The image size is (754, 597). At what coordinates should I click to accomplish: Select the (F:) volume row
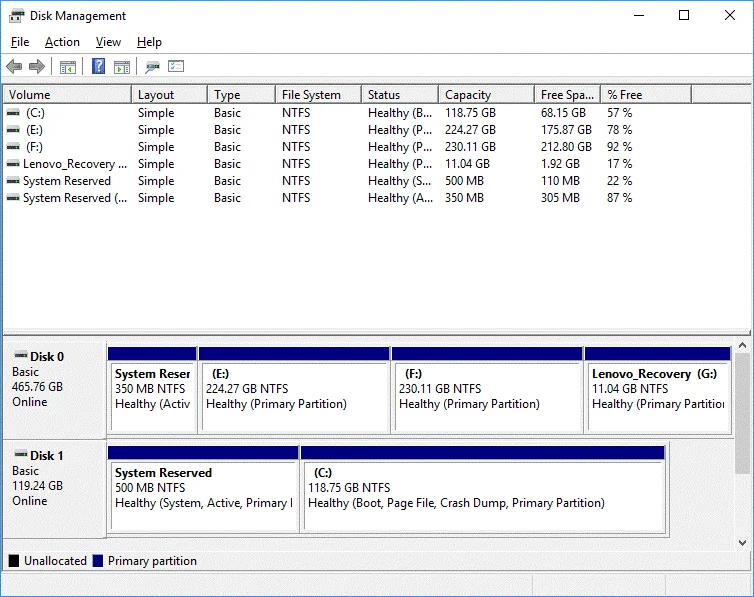coord(348,147)
